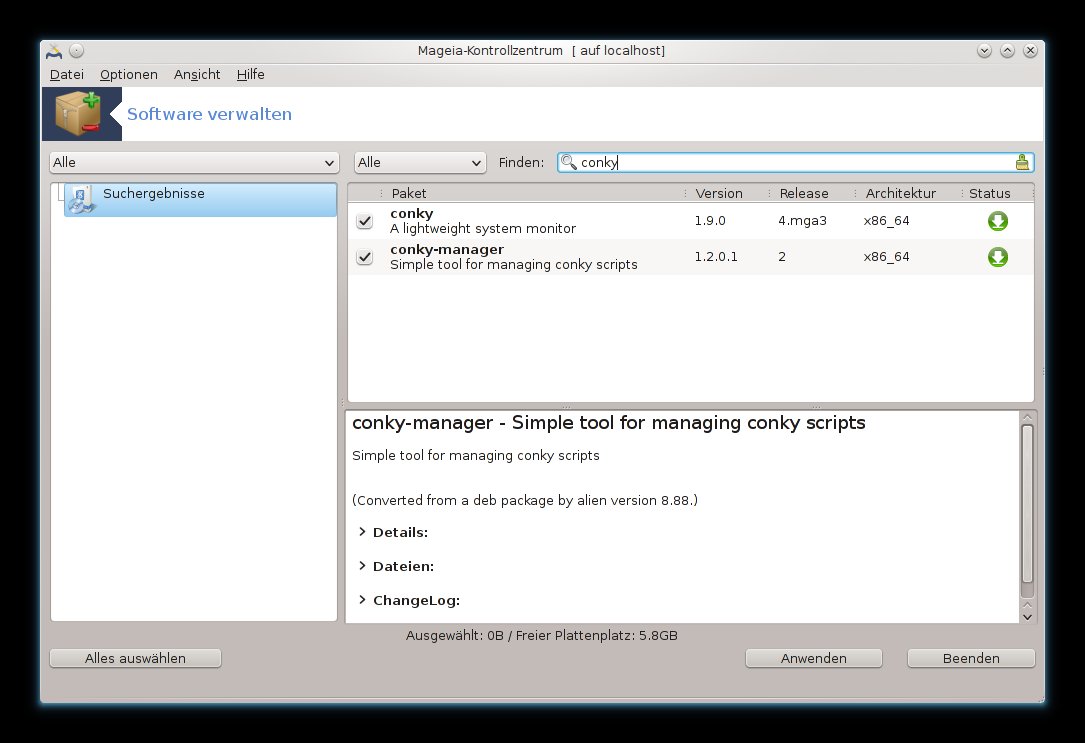Screen dimensions: 1085x743
Task: Open the Datei menu
Action: coord(67,75)
